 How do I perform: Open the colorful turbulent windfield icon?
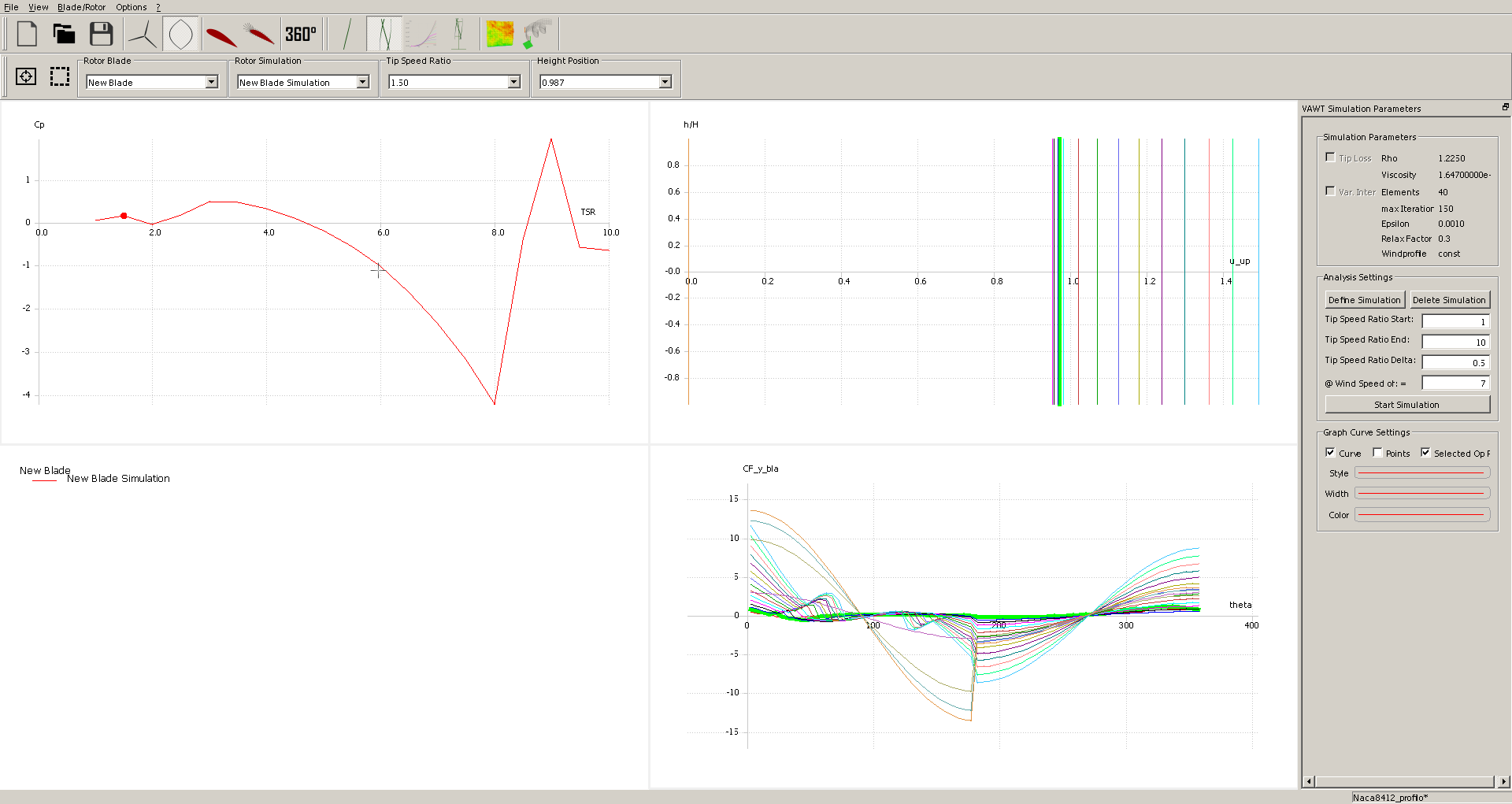[x=500, y=34]
